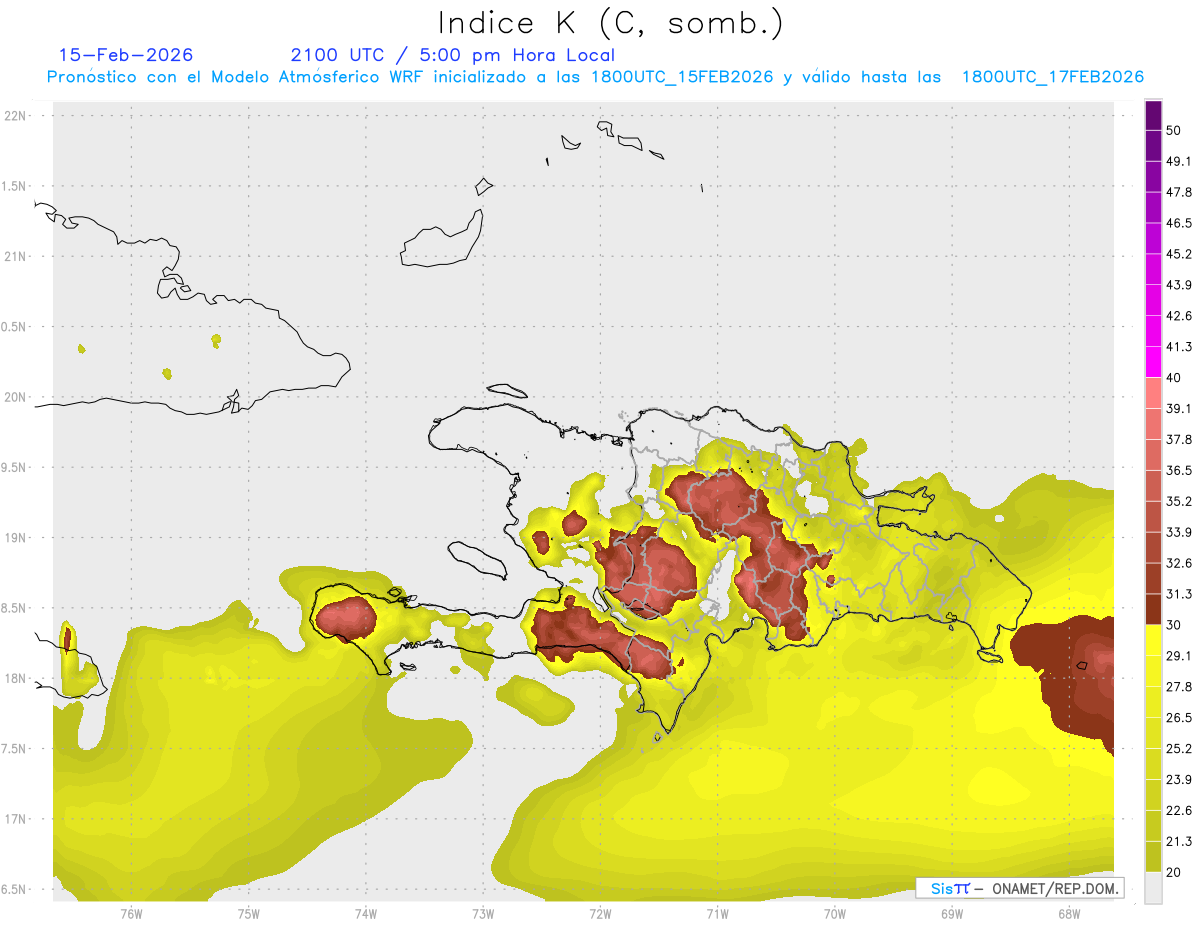Click the "47.8" legend value
Viewport: 1200px width, 927px height.
click(x=1179, y=192)
